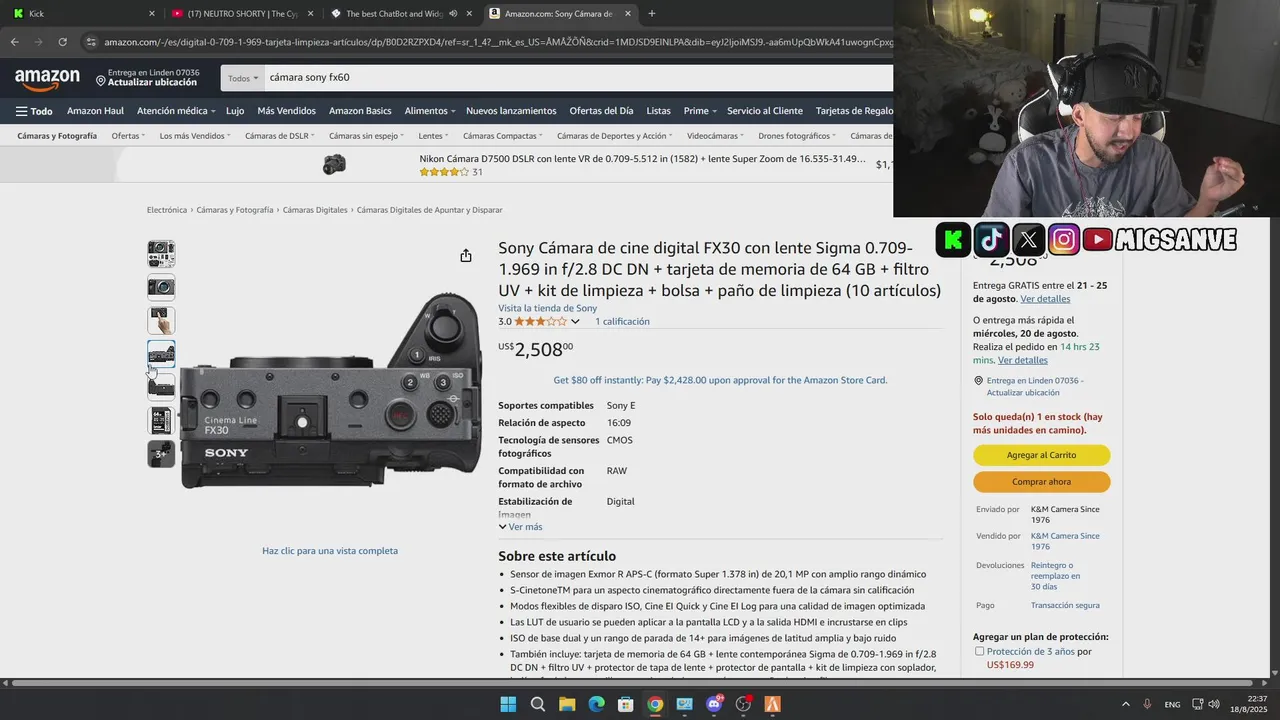1280x720 pixels.
Task: Open File Explorer from taskbar
Action: (x=567, y=704)
